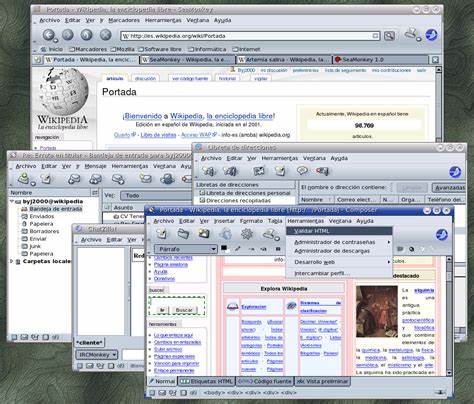Publish page globe icon in Composer
This screenshot has width=474, height=404.
click(225, 234)
